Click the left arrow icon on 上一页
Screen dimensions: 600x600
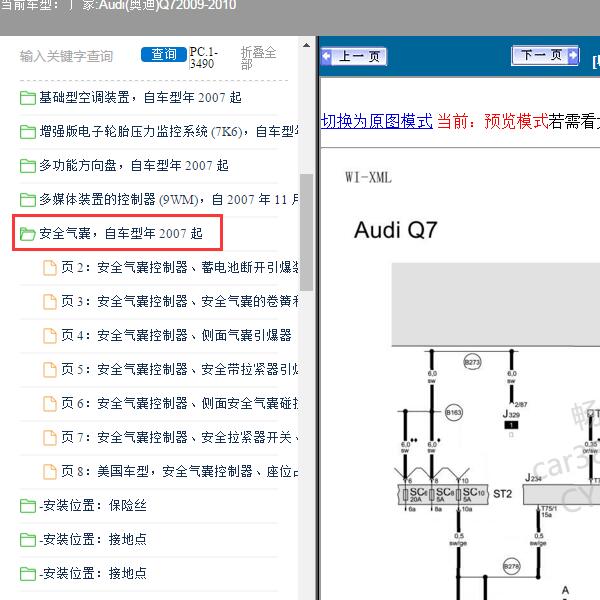click(326, 56)
